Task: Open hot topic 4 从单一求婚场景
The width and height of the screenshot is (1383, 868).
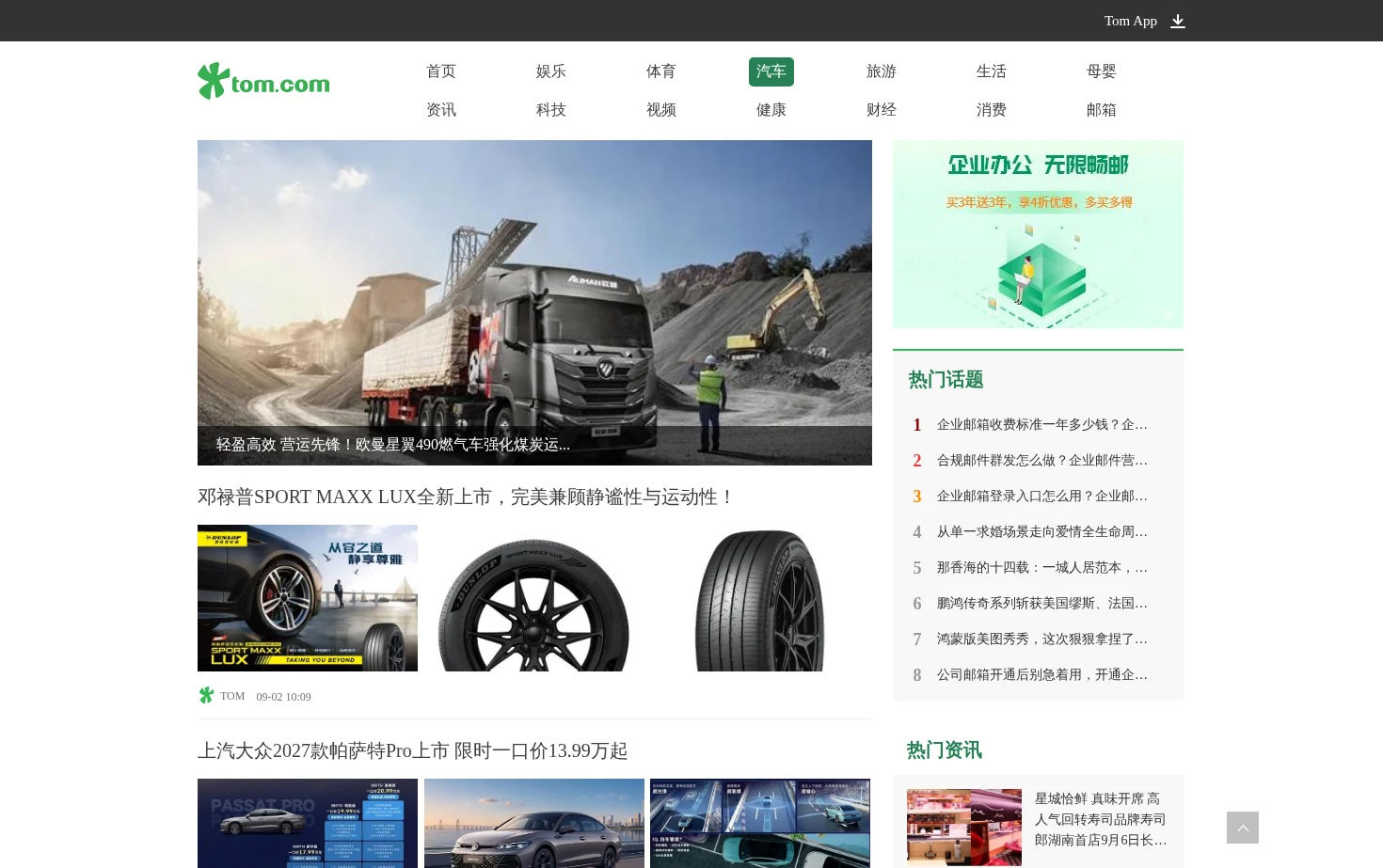Action: (1041, 532)
